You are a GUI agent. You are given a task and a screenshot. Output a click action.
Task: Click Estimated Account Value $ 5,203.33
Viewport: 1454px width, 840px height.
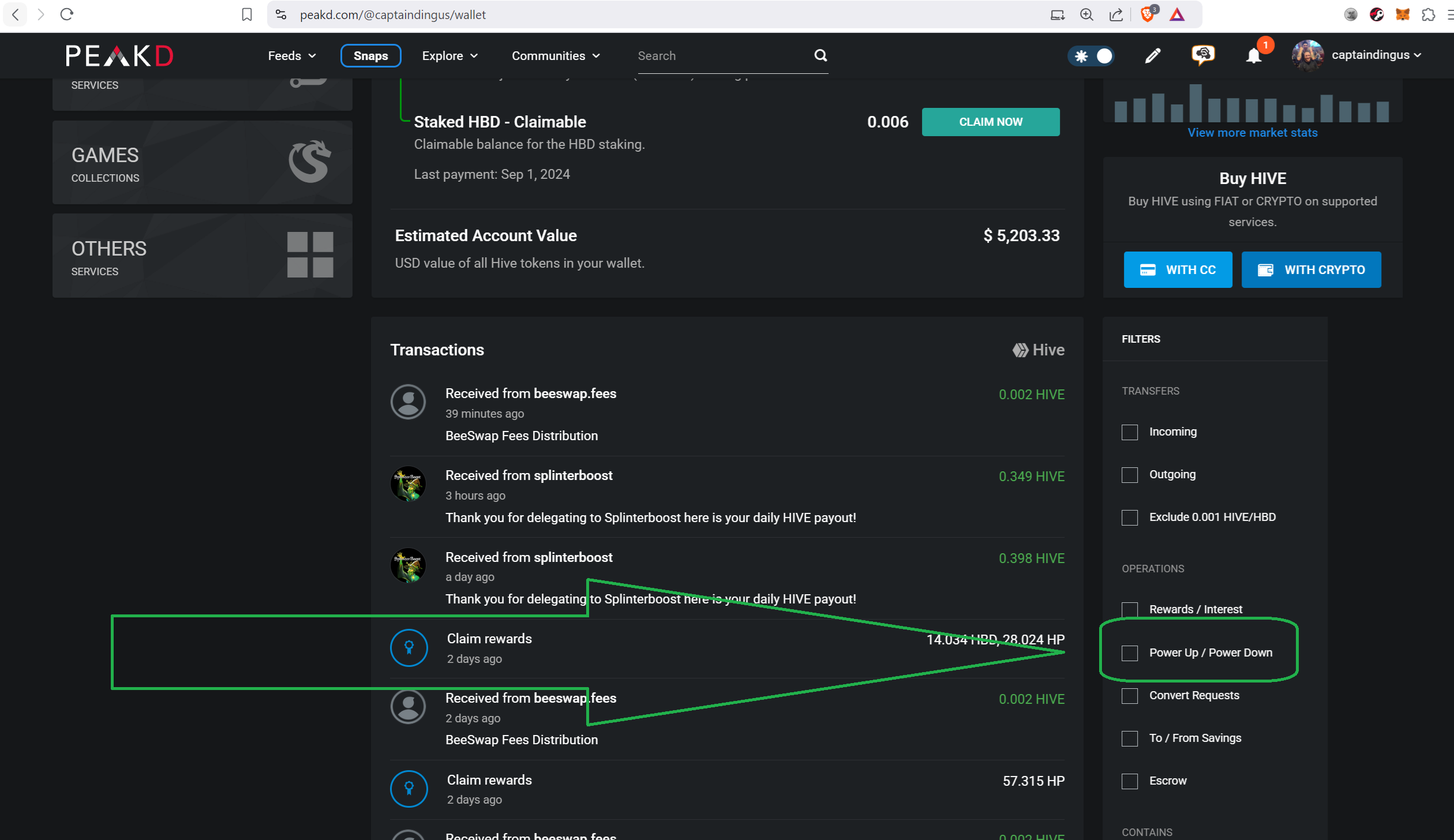click(1021, 235)
